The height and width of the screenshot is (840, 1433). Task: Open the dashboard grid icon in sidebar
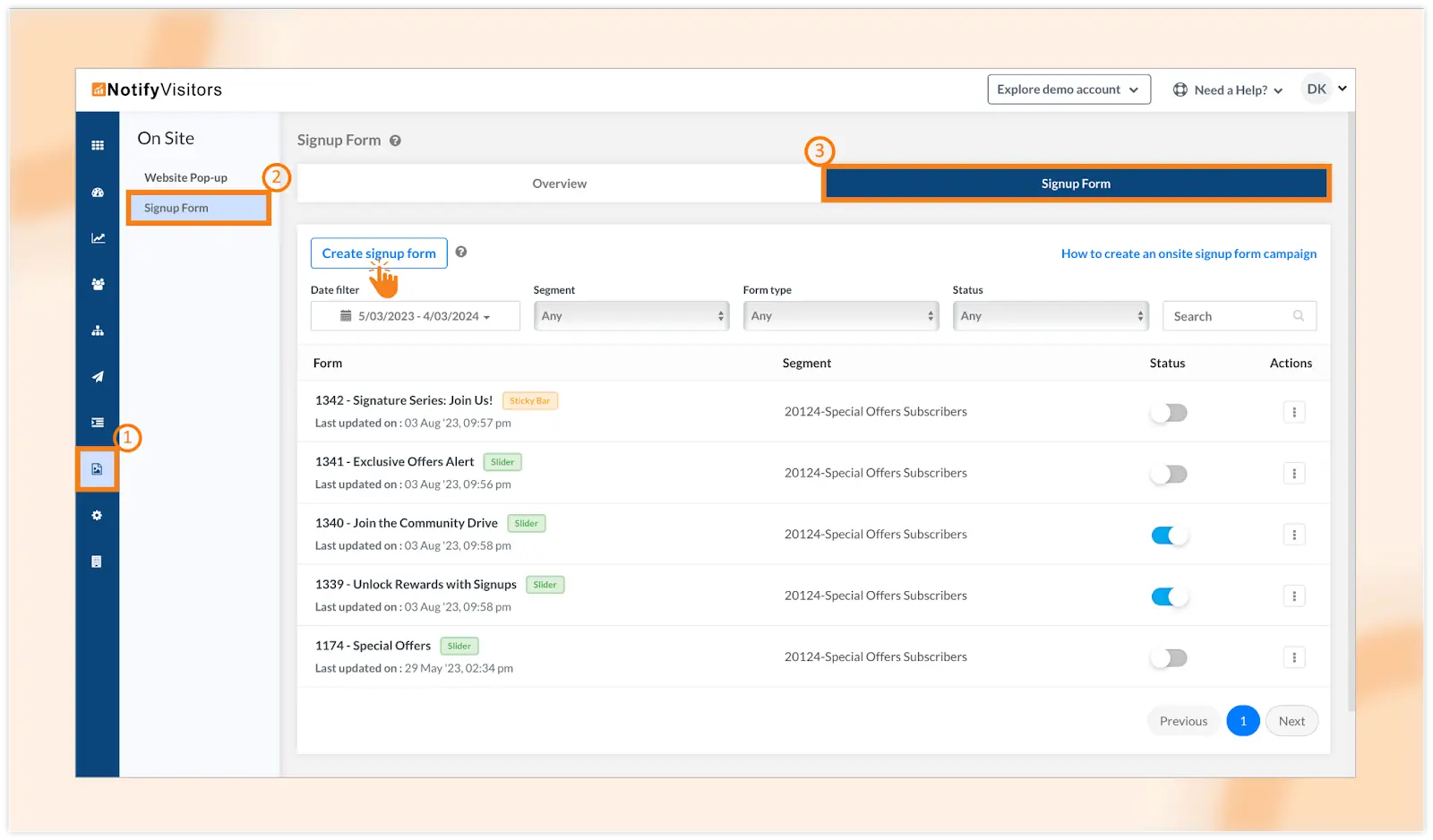(x=98, y=145)
